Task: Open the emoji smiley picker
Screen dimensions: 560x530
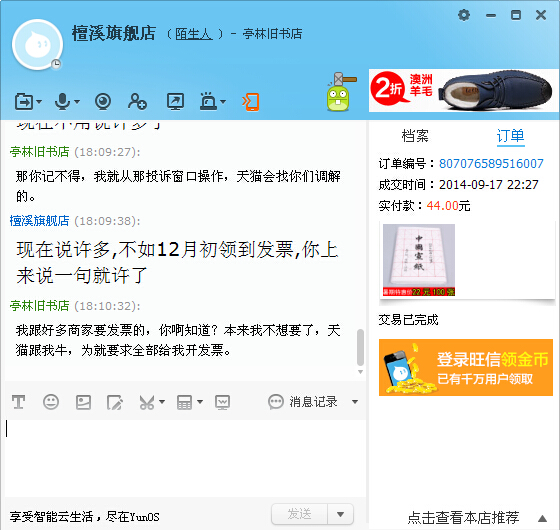Action: (51, 402)
